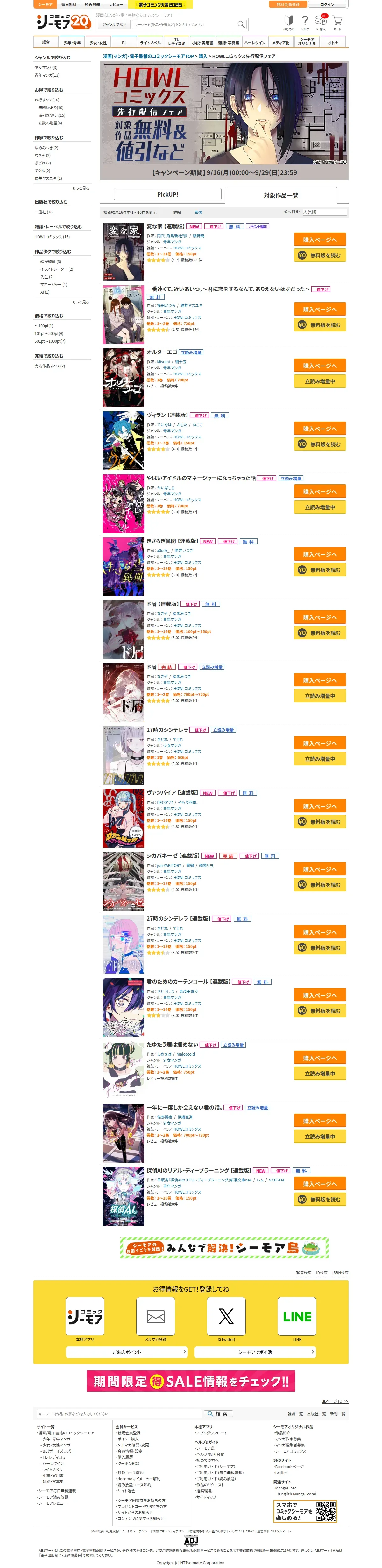Click ログイン button
Image resolution: width=382 pixels, height=1568 pixels.
pyautogui.click(x=327, y=4)
